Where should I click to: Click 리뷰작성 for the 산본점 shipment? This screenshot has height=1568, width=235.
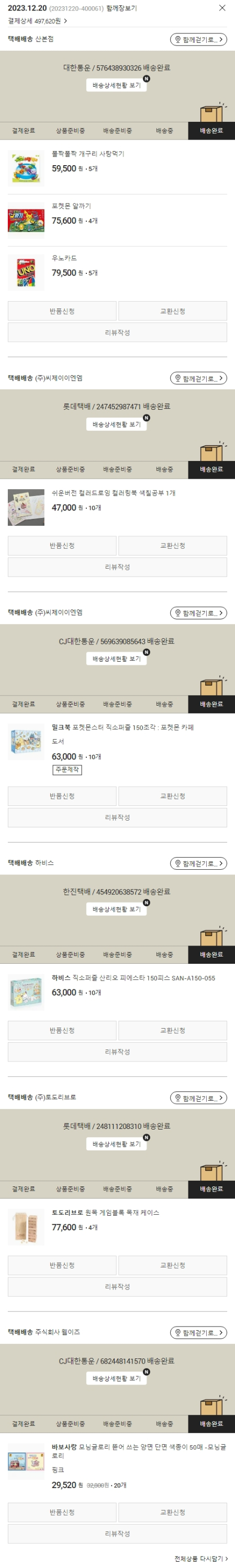click(117, 332)
